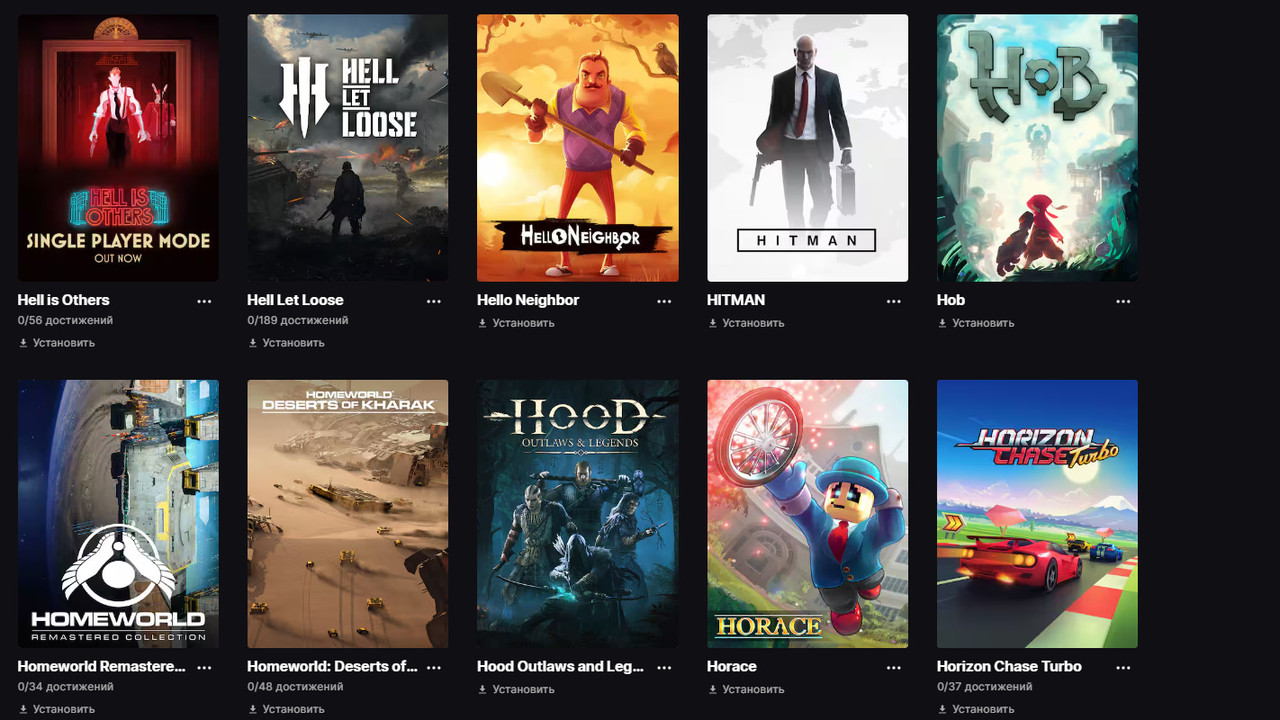Select the Hood Outlaws & Legends cover
This screenshot has width=1280, height=720.
pos(578,514)
